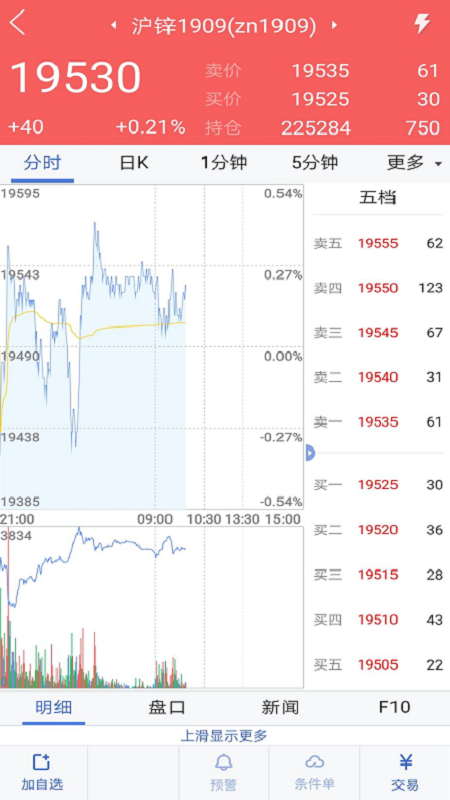The image size is (450, 800).
Task: Switch to previous contract with left triangle
Action: click(114, 26)
